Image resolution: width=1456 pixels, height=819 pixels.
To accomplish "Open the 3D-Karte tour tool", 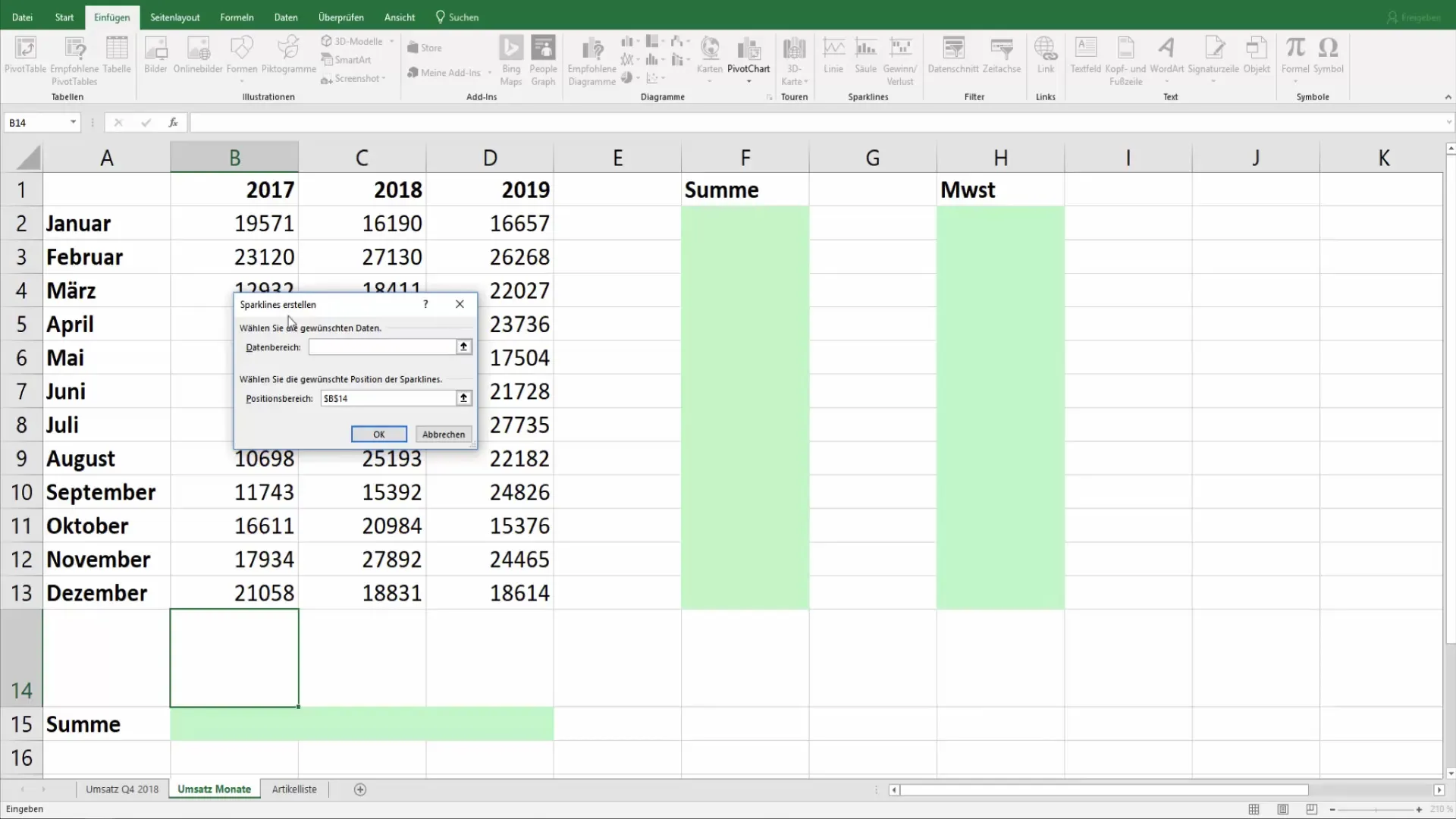I will [x=794, y=61].
